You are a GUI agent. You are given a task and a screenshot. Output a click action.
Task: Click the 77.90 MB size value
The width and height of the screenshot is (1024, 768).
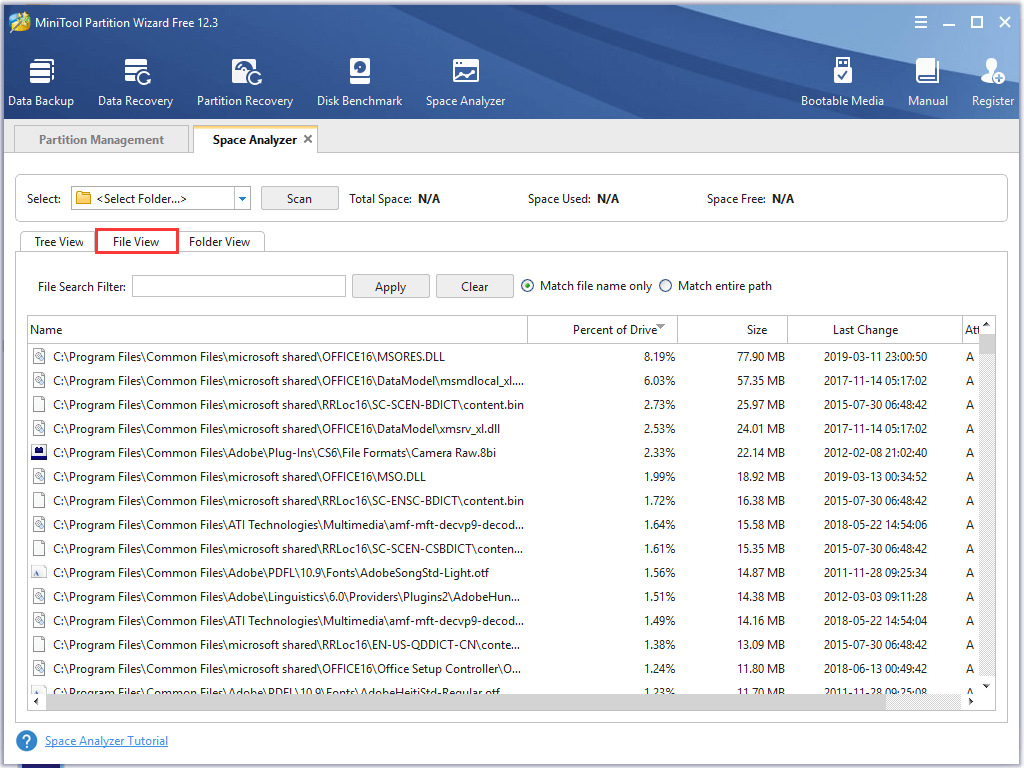click(x=761, y=357)
